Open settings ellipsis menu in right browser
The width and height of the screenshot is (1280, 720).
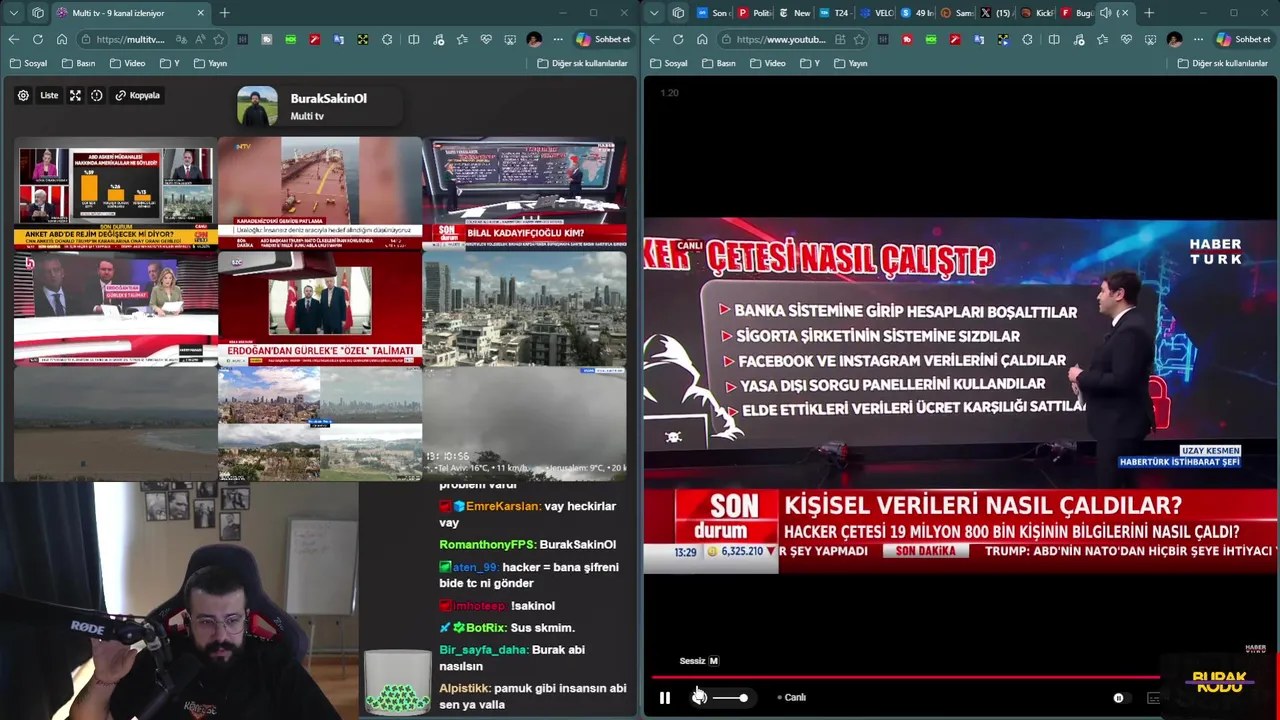tap(1198, 39)
